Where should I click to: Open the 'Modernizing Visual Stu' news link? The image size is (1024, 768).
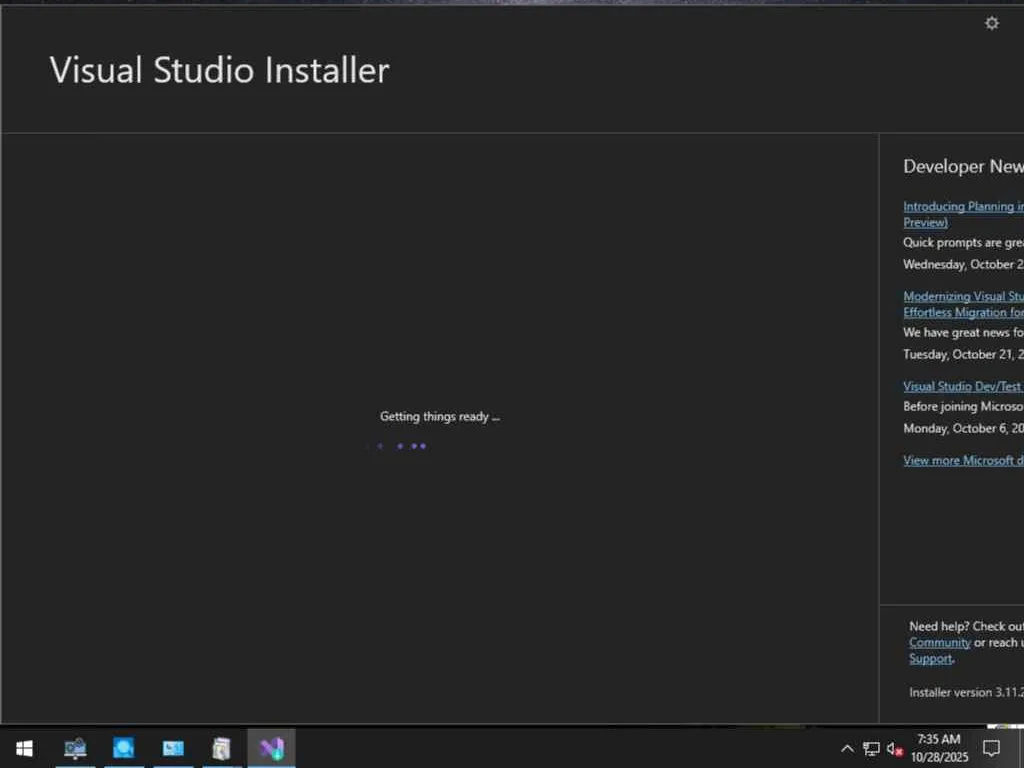(x=963, y=304)
